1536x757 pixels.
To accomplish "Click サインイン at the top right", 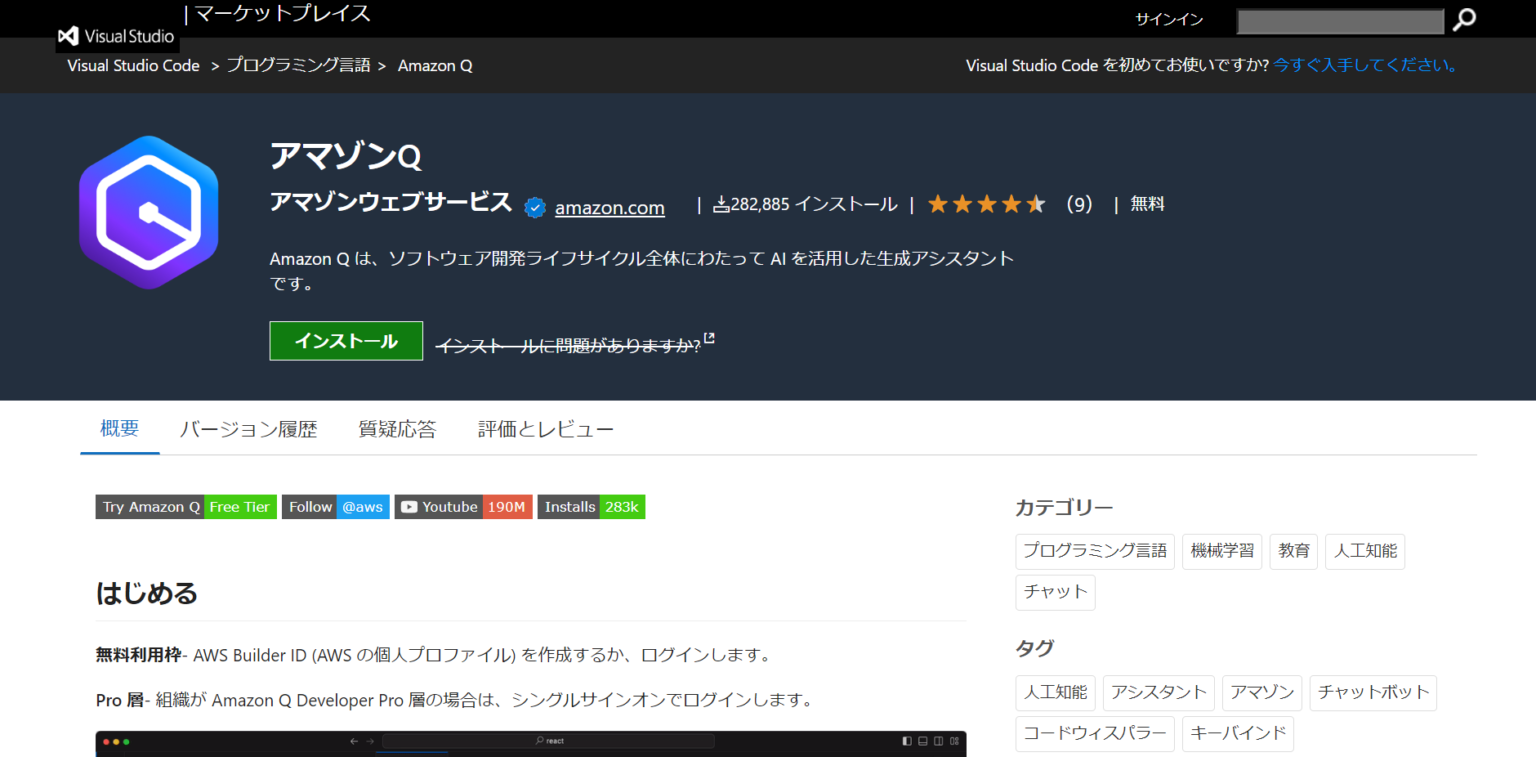I will tap(1168, 18).
